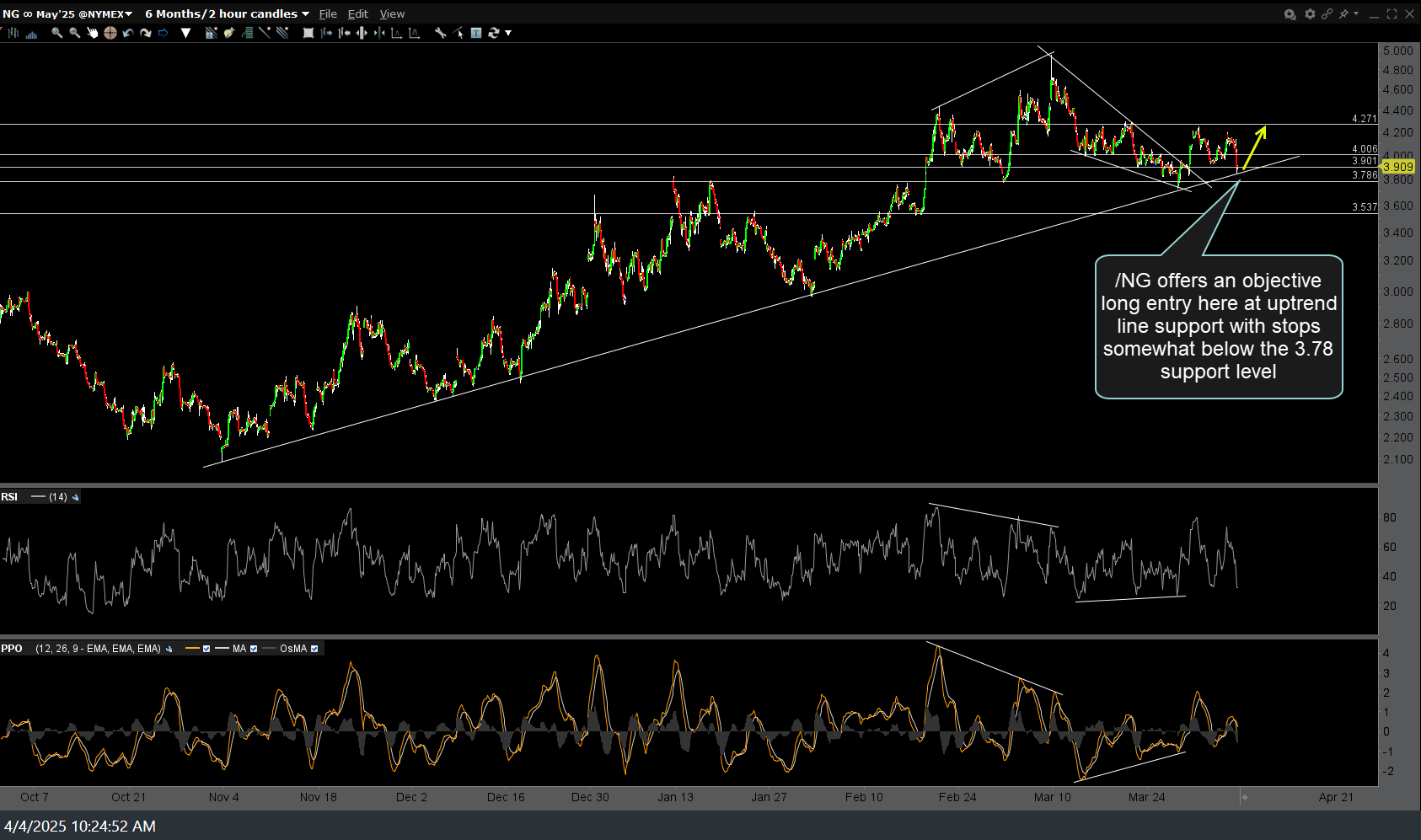Select the hand pan tool
This screenshot has width=1421, height=840.
click(93, 33)
